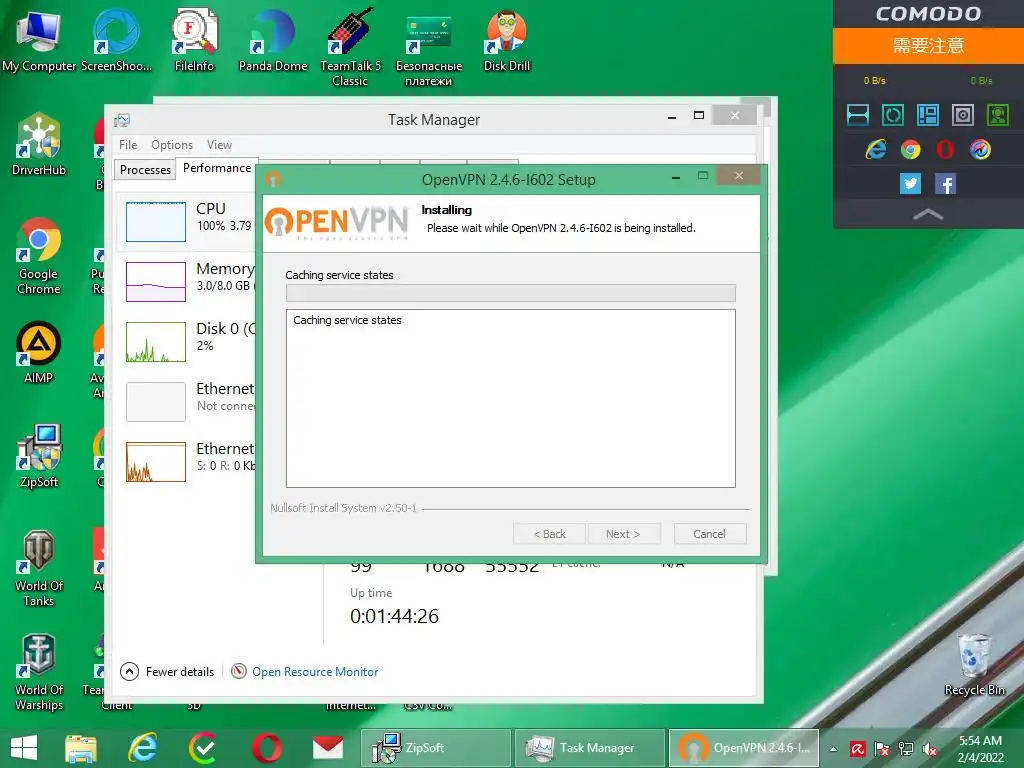1024x768 pixels.
Task: Click the first blue Comodo widget tool icon
Action: point(857,115)
